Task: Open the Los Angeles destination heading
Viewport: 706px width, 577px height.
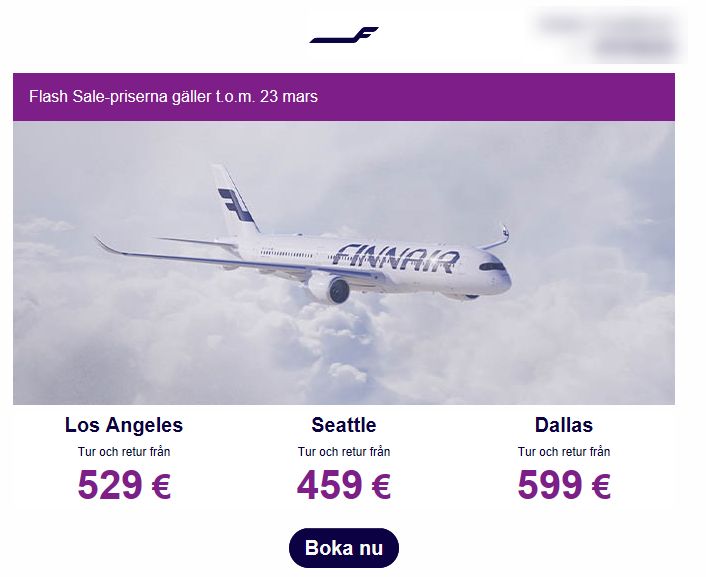Action: click(x=124, y=425)
